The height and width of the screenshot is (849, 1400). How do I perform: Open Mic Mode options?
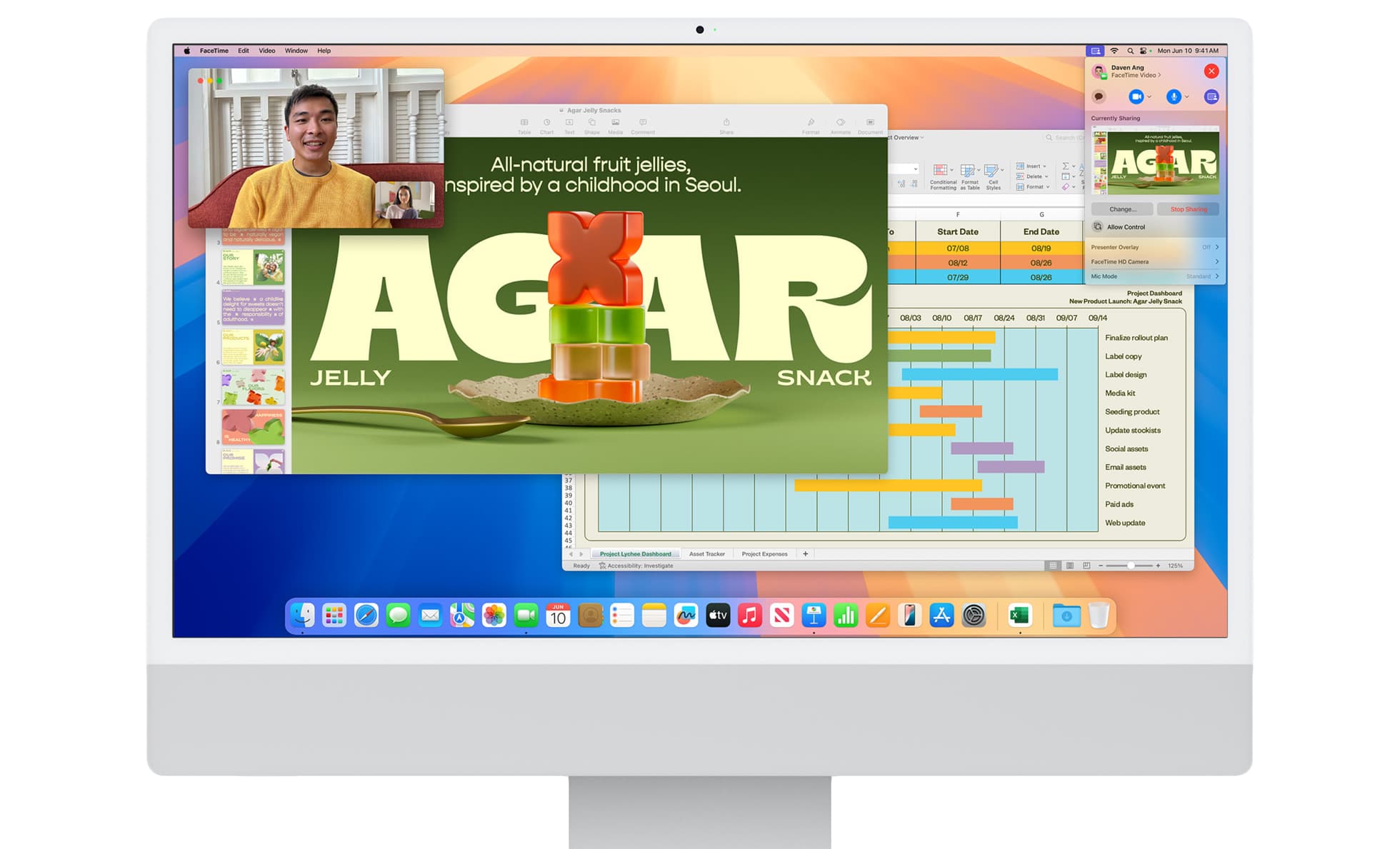(x=1155, y=276)
